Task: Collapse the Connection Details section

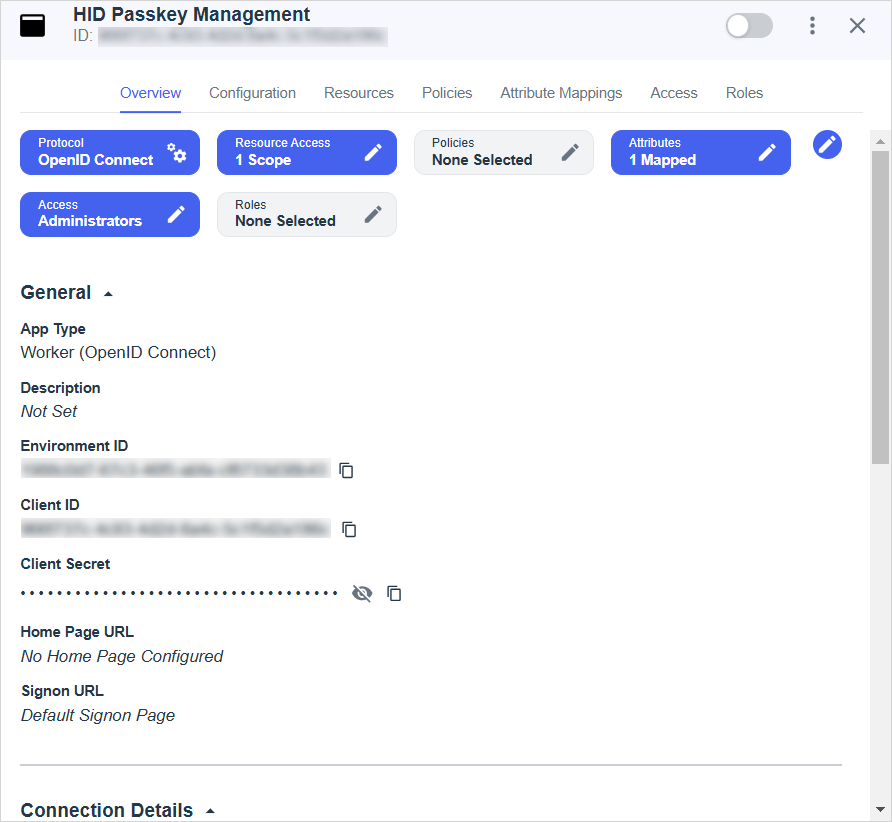Action: point(210,811)
